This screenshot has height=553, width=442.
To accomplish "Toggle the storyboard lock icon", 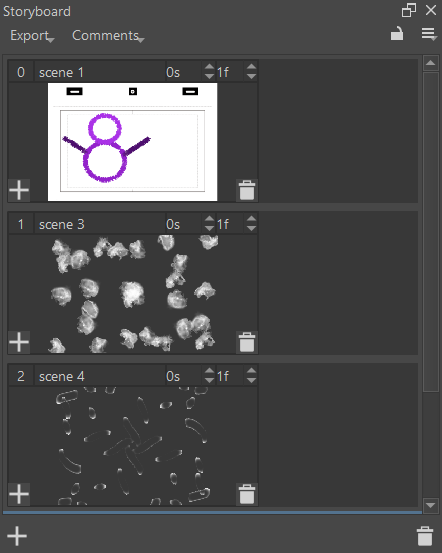I will pos(397,34).
